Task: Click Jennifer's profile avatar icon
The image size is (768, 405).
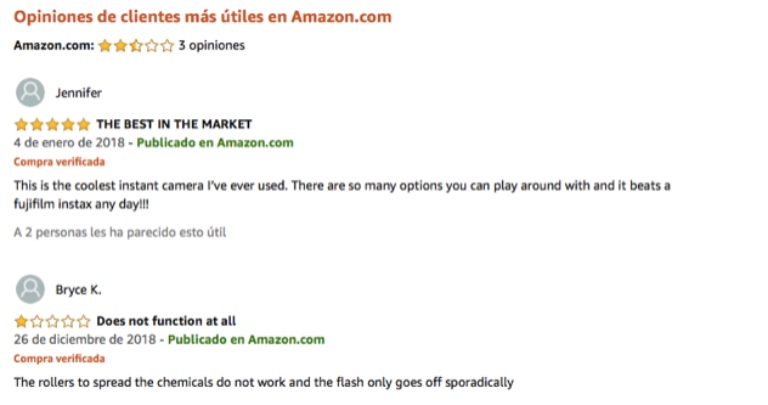Action: pyautogui.click(x=30, y=93)
